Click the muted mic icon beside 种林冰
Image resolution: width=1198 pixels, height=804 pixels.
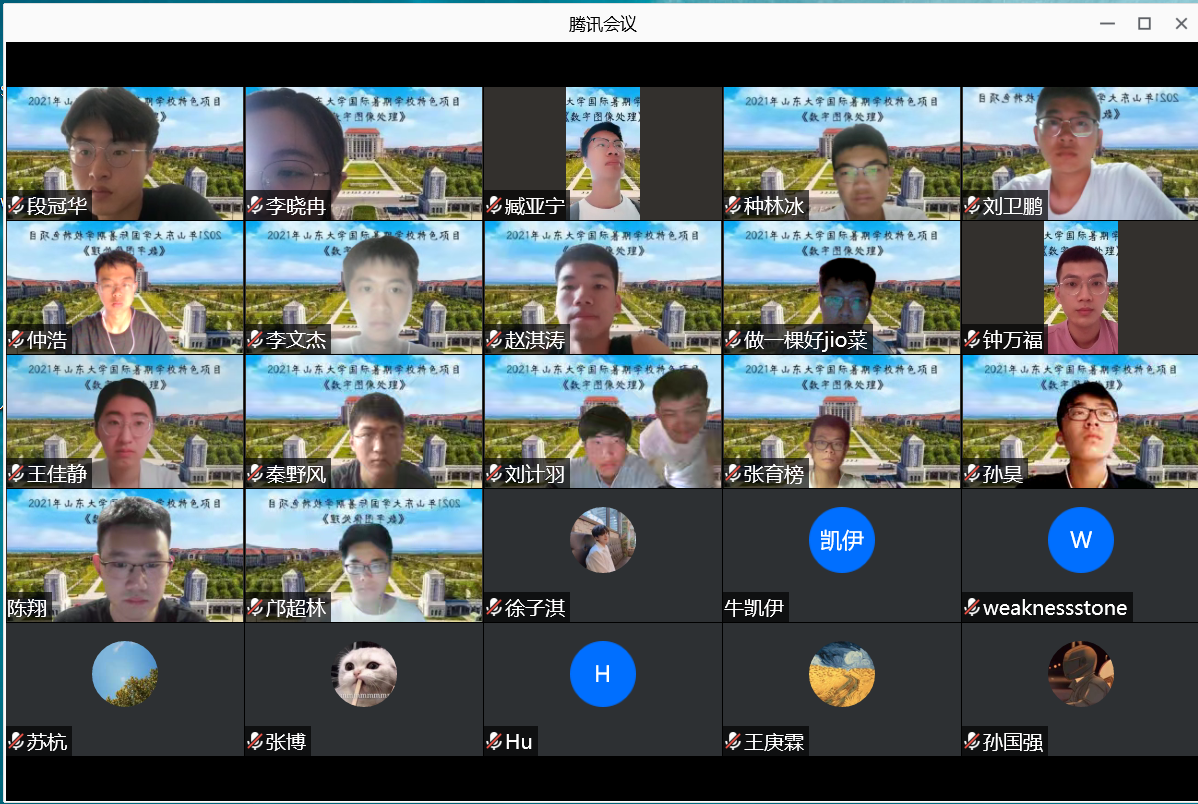tap(733, 206)
